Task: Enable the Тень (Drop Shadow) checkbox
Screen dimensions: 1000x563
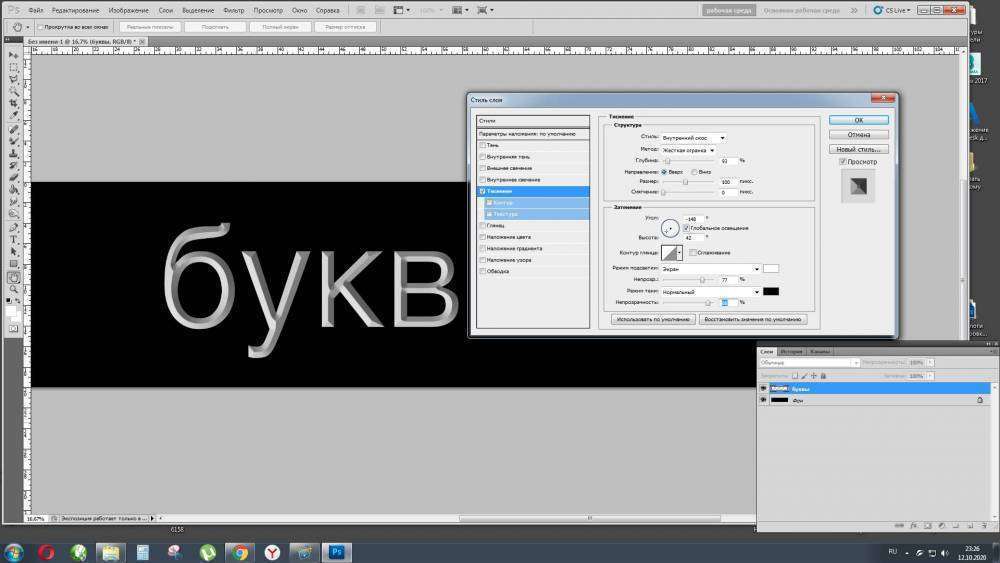Action: click(482, 145)
